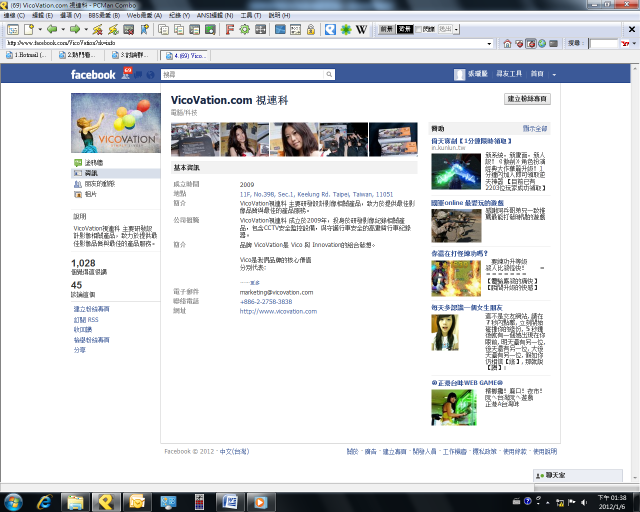Click the Yahoo search engine icon
640x512 pixels.
click(625, 43)
